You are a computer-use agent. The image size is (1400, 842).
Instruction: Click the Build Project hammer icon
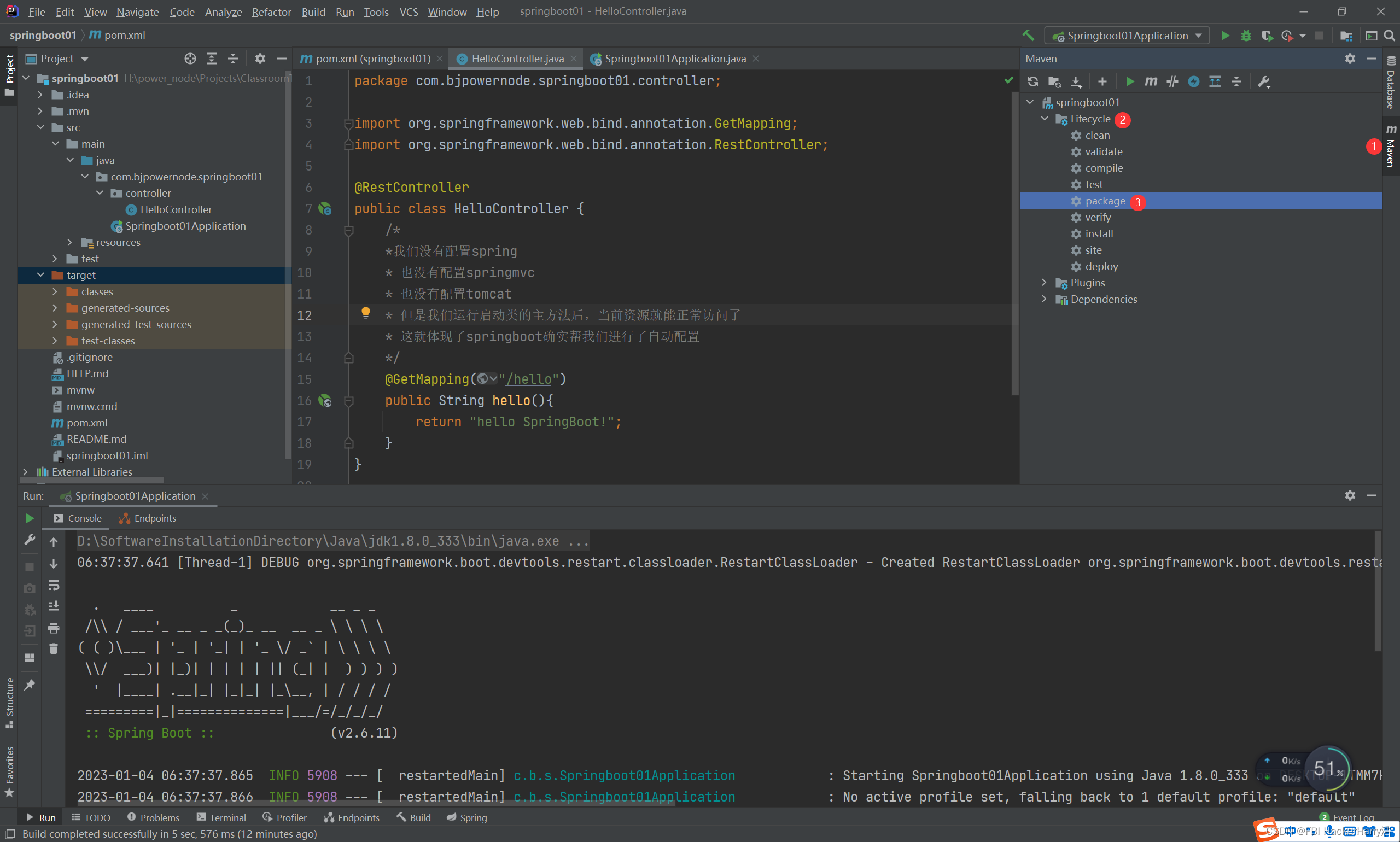pyautogui.click(x=1028, y=35)
